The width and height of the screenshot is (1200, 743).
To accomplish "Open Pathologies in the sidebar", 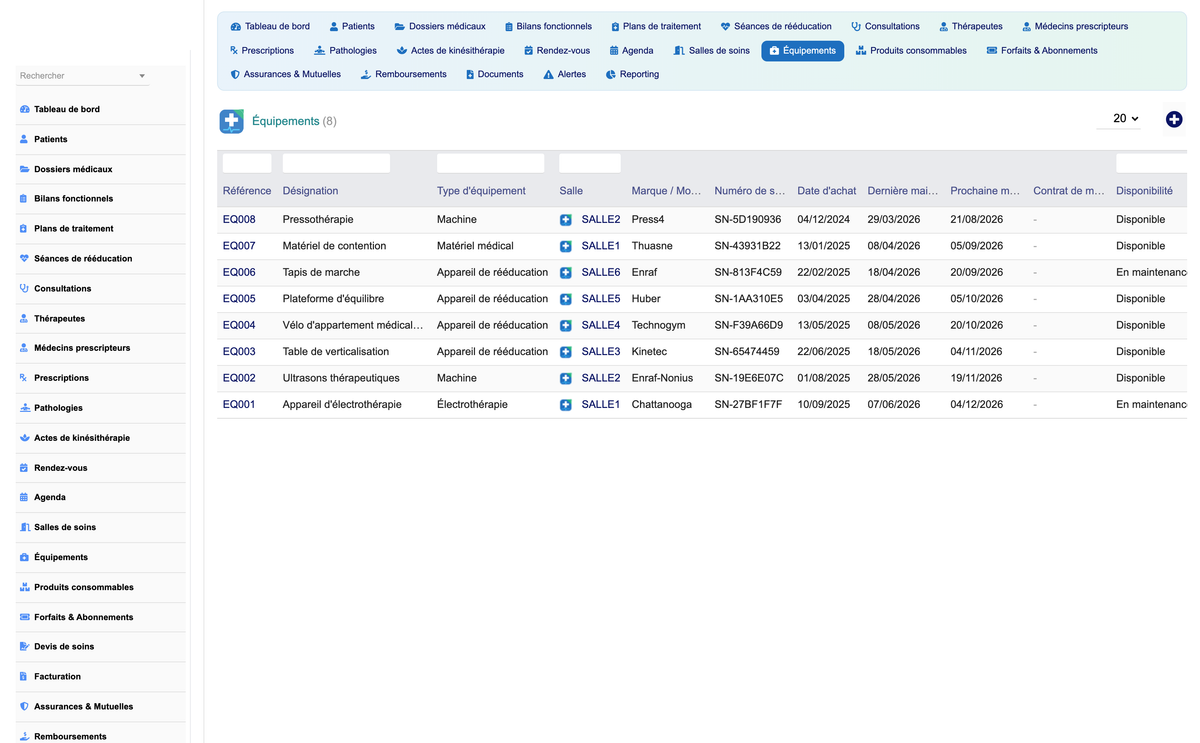I will click(x=58, y=408).
